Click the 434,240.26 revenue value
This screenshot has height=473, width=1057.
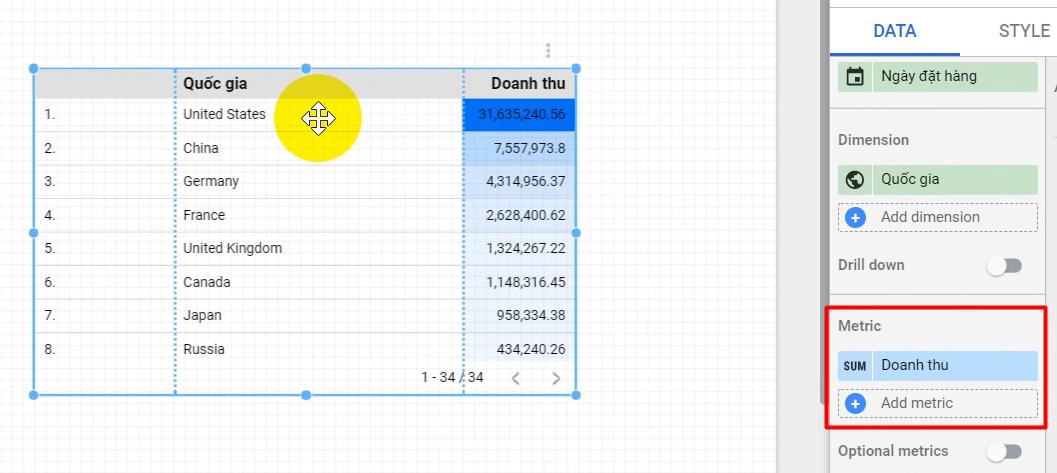[x=533, y=350]
